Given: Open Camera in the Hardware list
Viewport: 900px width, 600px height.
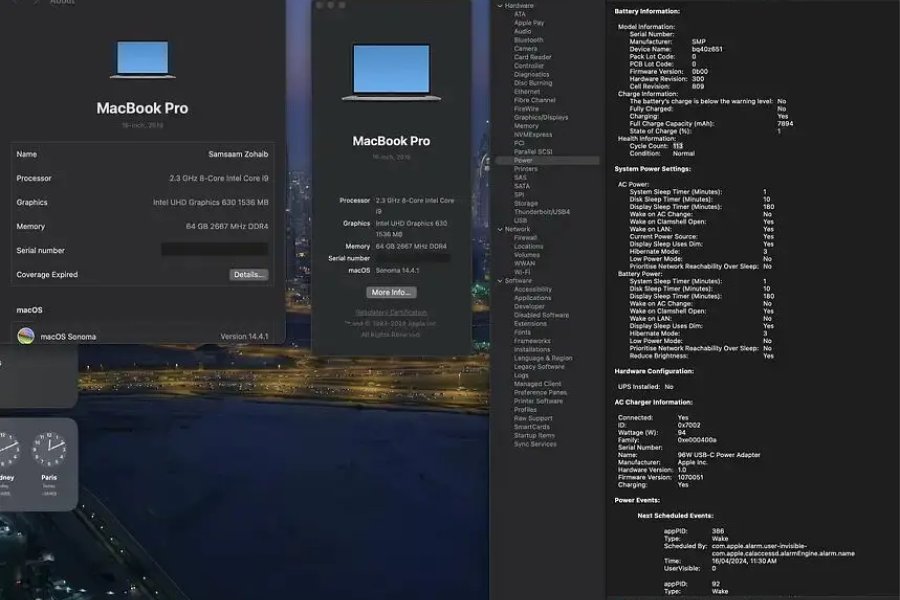Looking at the screenshot, I should 525,49.
